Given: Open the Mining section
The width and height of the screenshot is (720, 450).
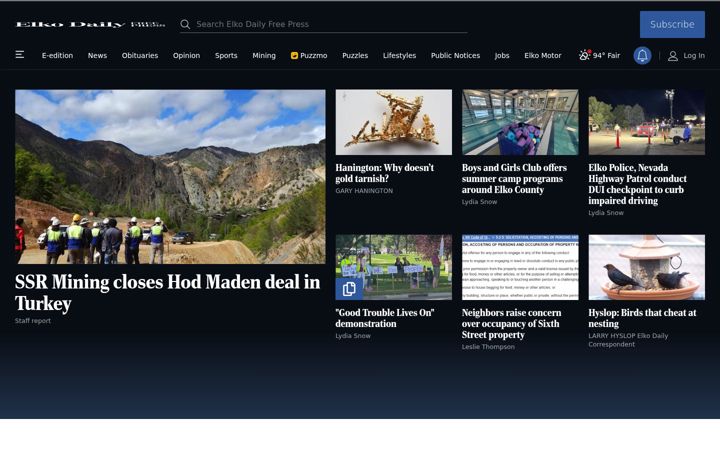Looking at the screenshot, I should (x=264, y=56).
